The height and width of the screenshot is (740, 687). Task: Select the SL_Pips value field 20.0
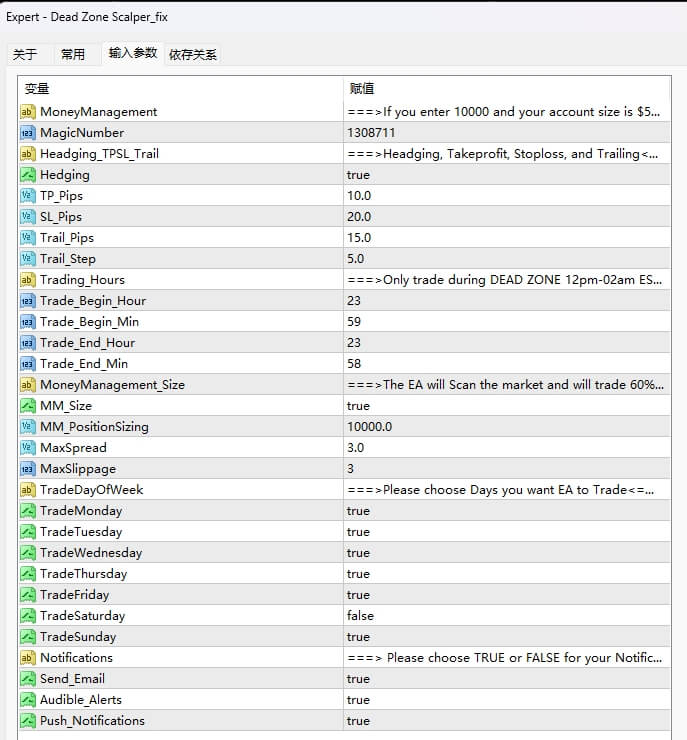pyautogui.click(x=359, y=217)
